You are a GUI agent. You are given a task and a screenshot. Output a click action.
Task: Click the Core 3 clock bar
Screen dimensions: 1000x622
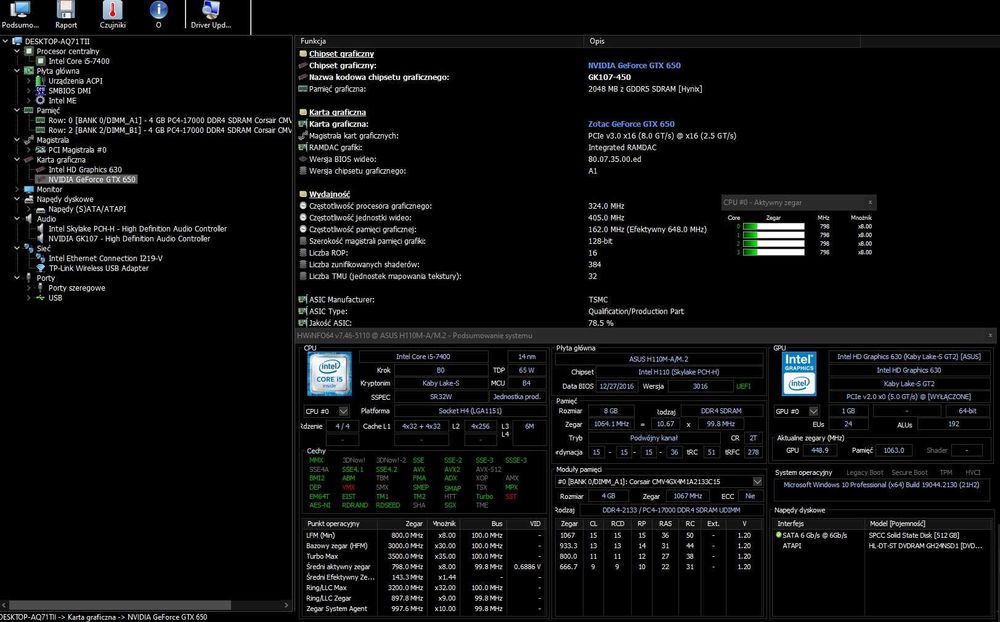click(774, 252)
